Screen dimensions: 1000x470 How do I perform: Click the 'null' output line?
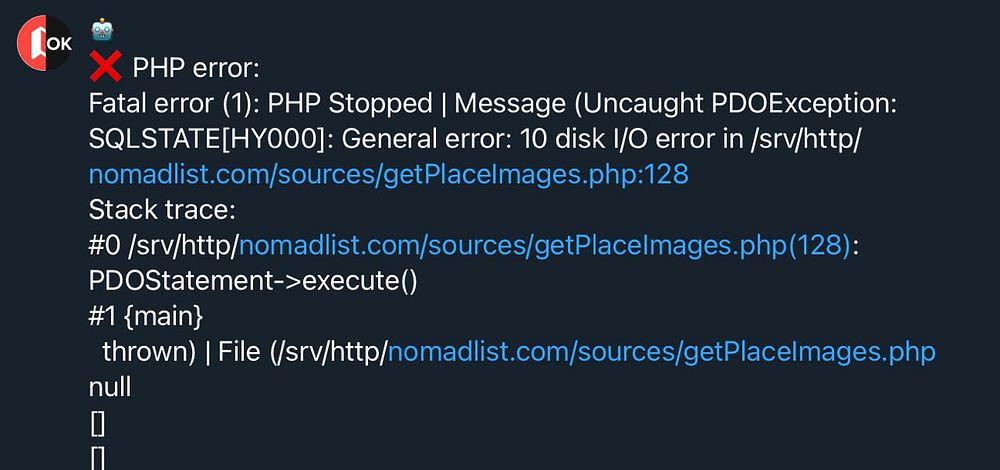click(x=110, y=387)
